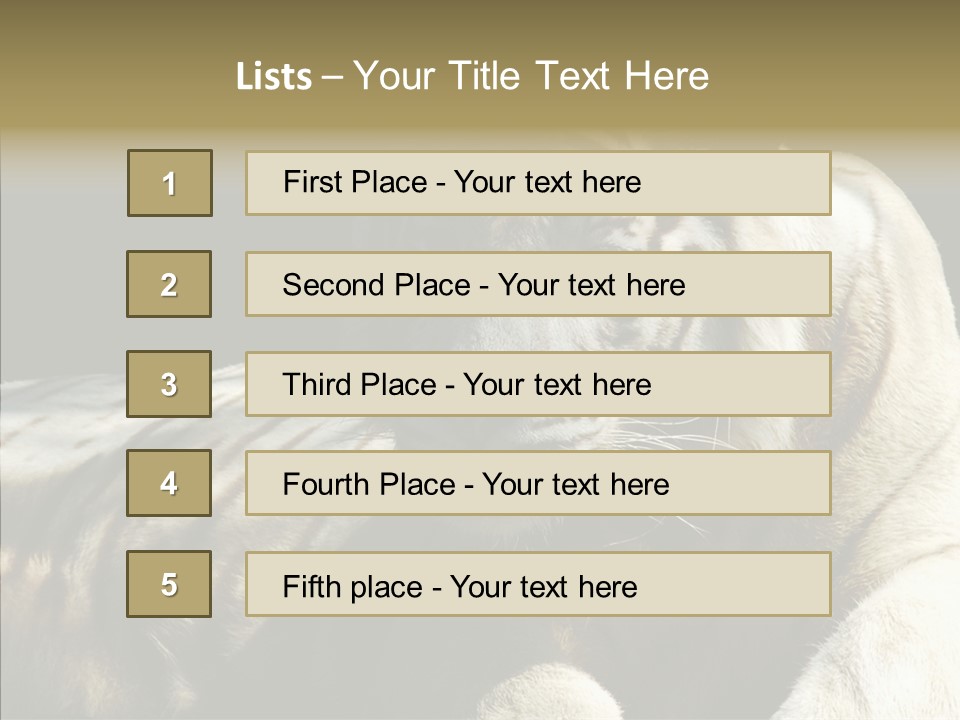Pick the number 4 square
This screenshot has height=720, width=960.
click(169, 483)
